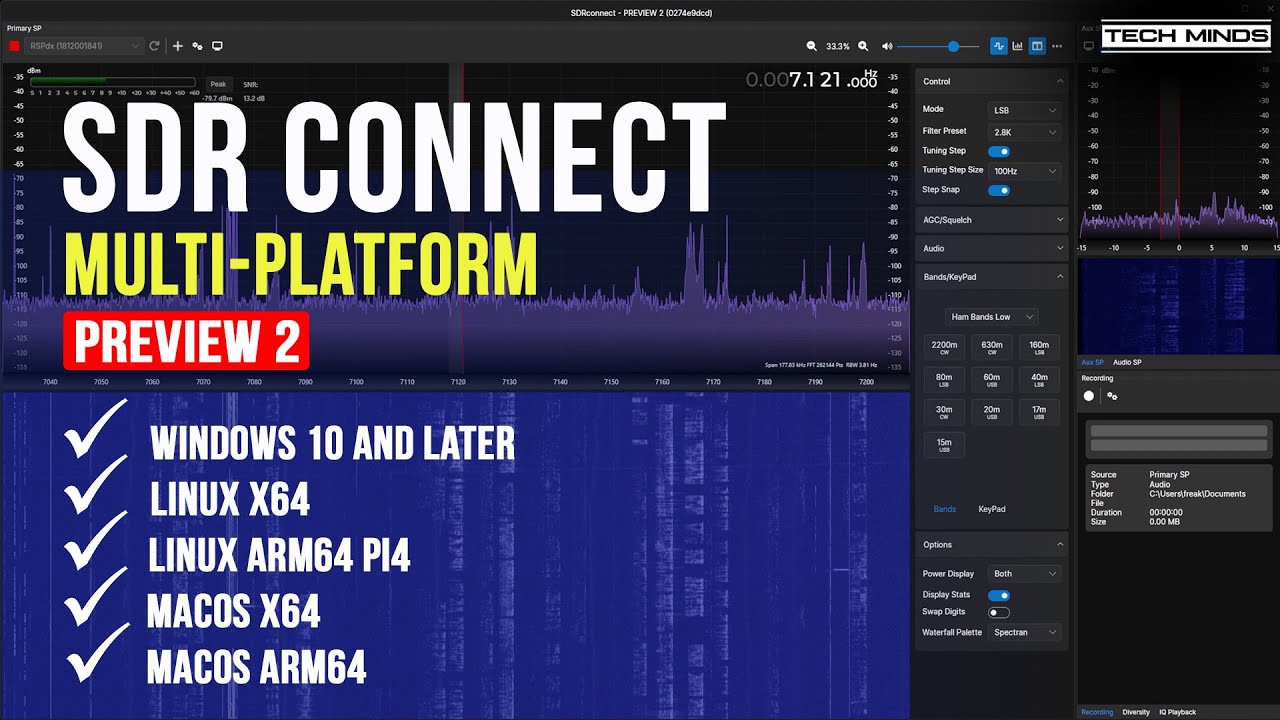Switch to the Audio SP tab
Screen dimensions: 1280x720
(1127, 362)
